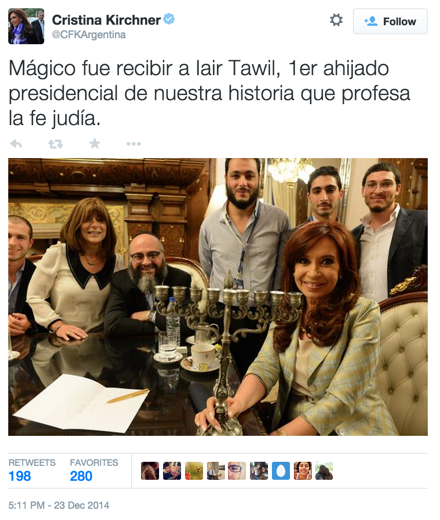This screenshot has width=440, height=520.
Task: Favorite the tweet with star icon
Action: click(x=95, y=144)
